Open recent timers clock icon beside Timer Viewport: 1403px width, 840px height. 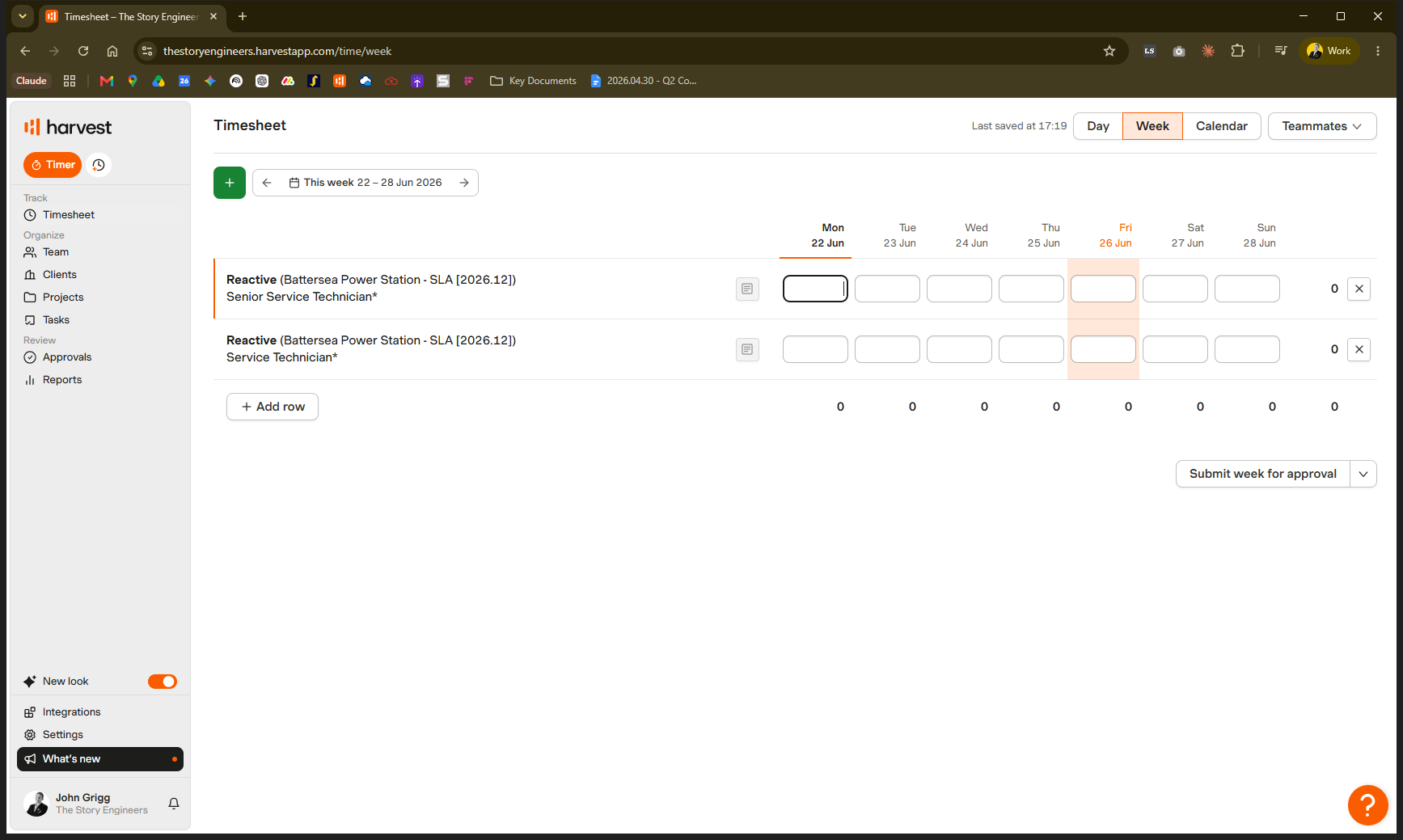tap(99, 165)
